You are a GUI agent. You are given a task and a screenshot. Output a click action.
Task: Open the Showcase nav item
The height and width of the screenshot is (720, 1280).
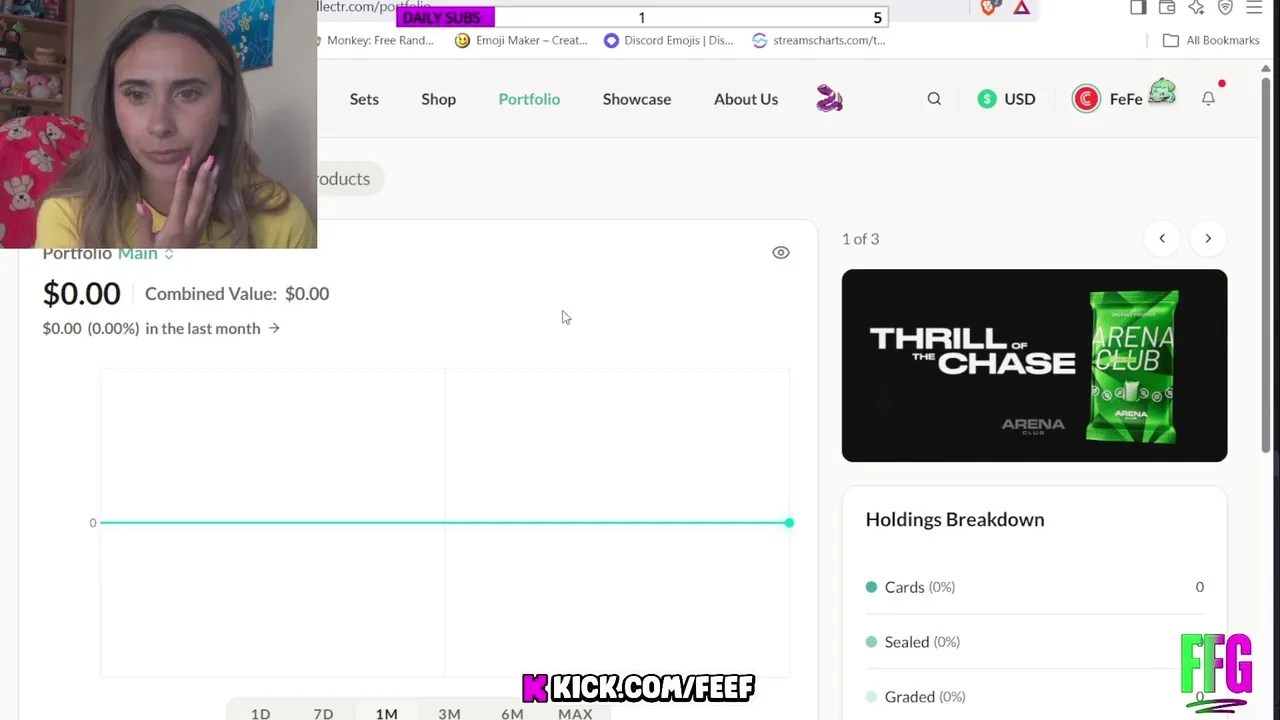click(637, 99)
